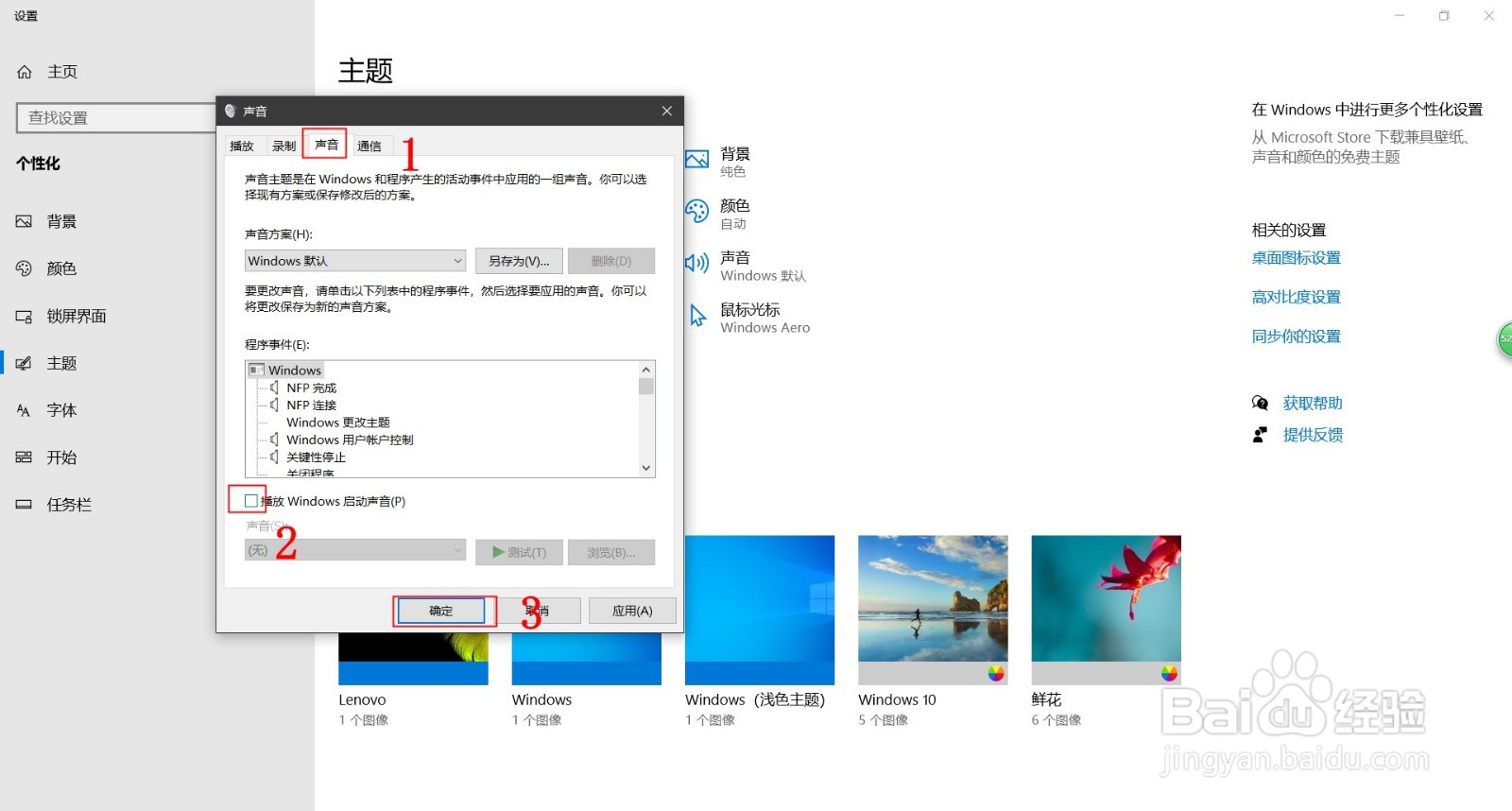The width and height of the screenshot is (1512, 811).
Task: Collapse the Windows node in program events
Action: (256, 370)
